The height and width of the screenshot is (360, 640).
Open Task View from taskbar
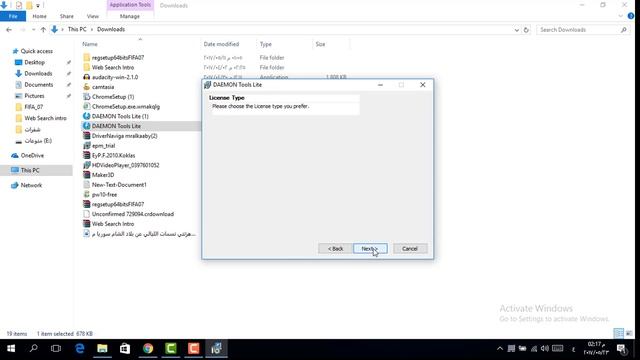click(56, 349)
